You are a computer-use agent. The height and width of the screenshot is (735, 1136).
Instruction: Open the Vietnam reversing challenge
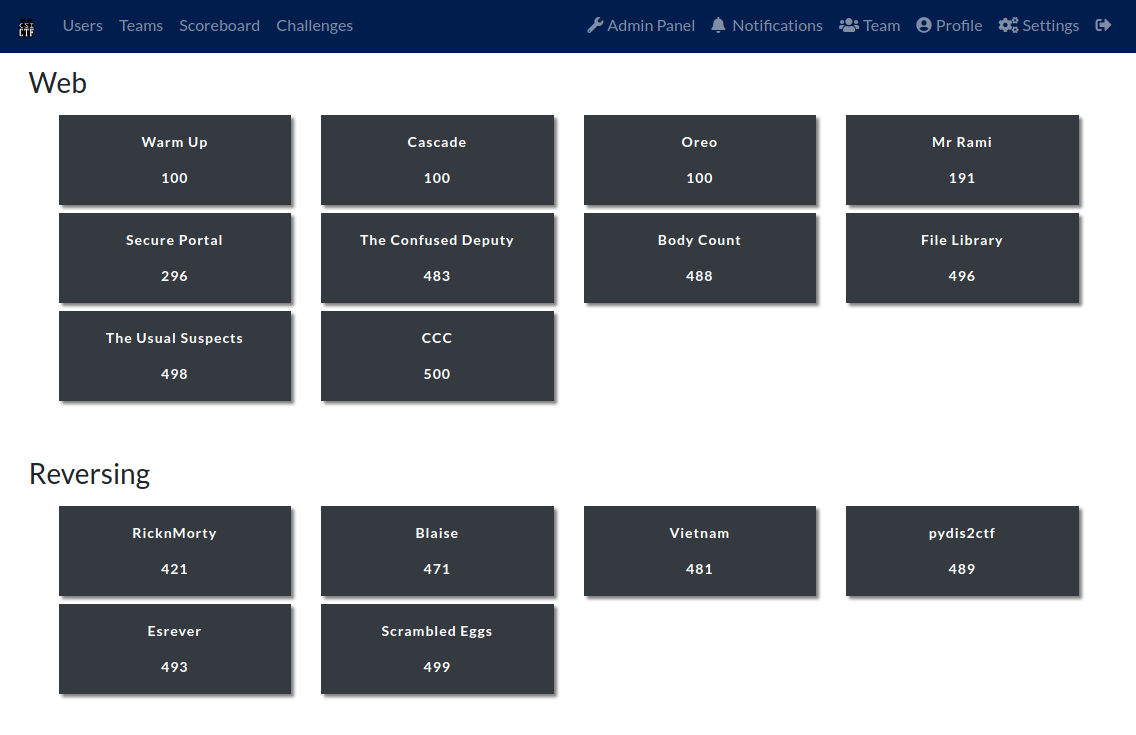coord(699,551)
